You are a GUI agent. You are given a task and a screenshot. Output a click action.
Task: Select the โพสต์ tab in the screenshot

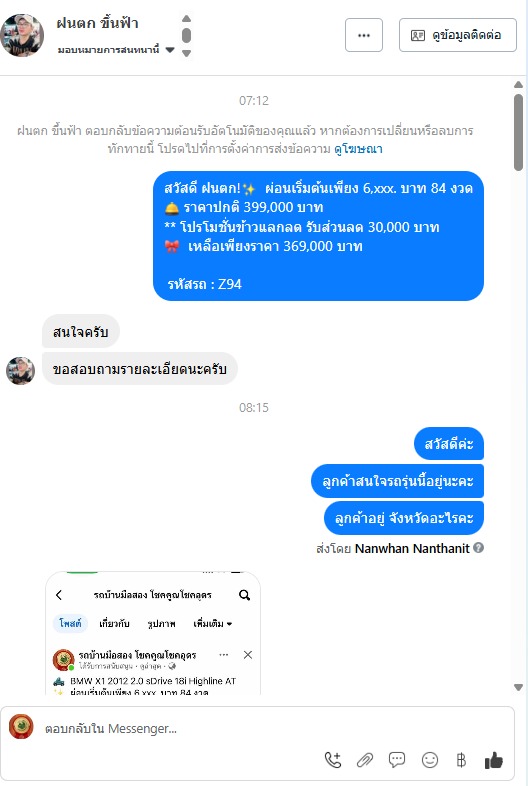(70, 623)
